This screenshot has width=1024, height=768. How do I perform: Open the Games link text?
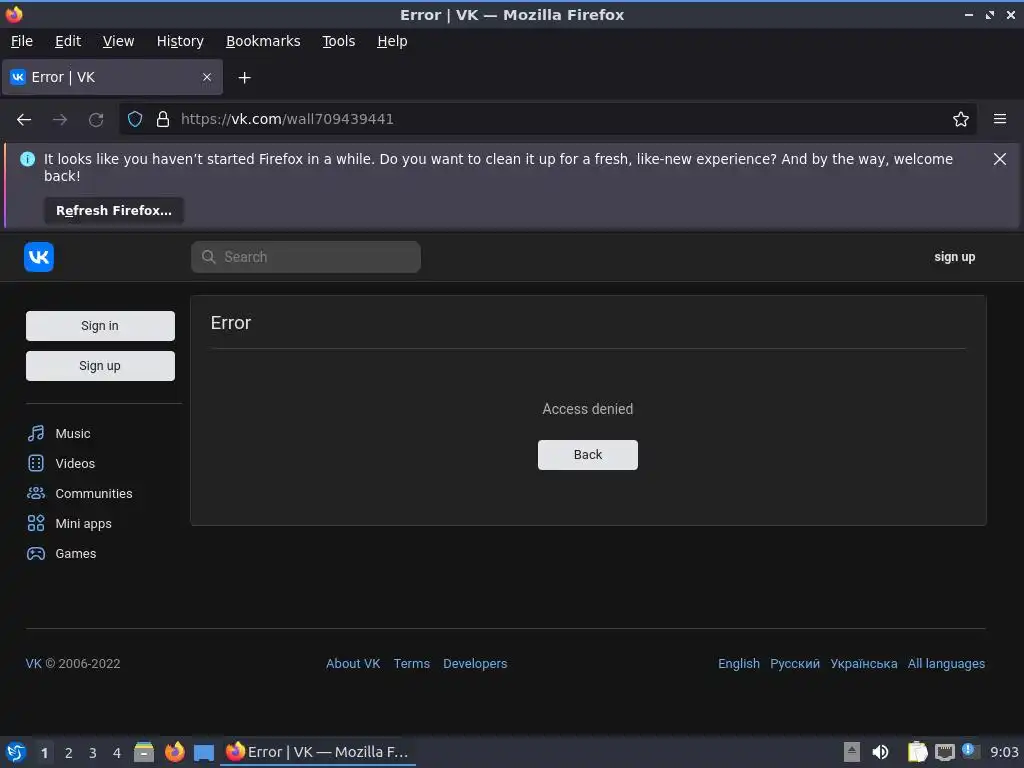(x=76, y=554)
